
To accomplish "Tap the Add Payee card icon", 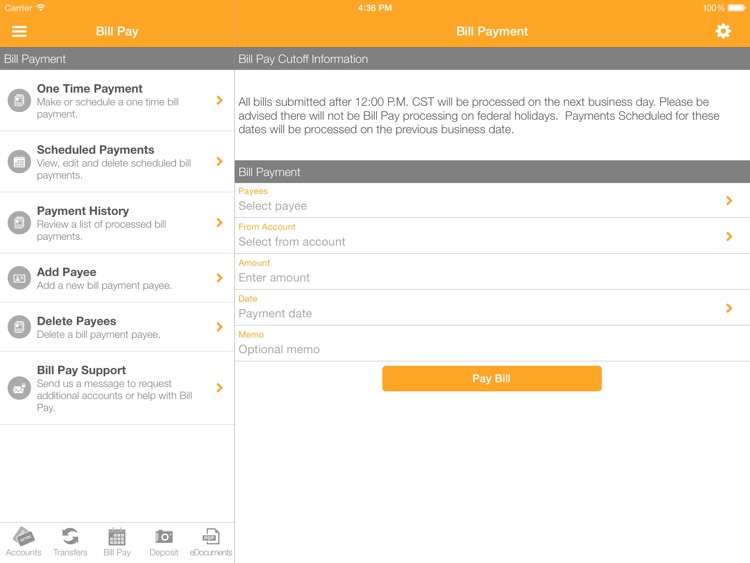I will pos(19,278).
